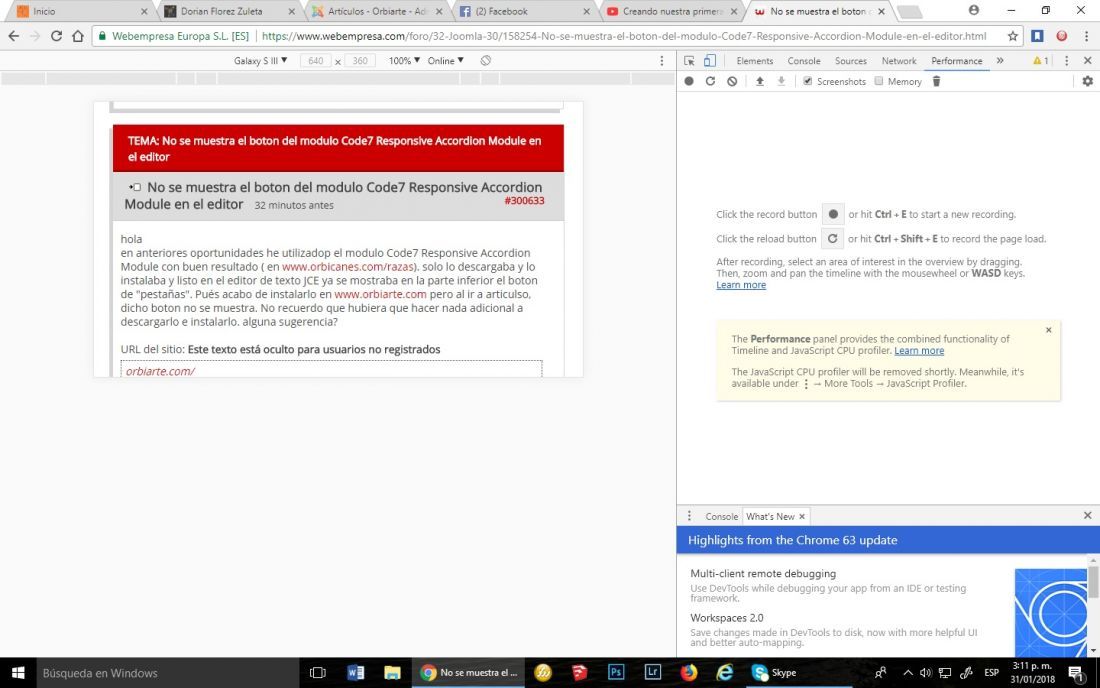Open File Explorer from the taskbar
The image size is (1100, 688).
tap(392, 673)
